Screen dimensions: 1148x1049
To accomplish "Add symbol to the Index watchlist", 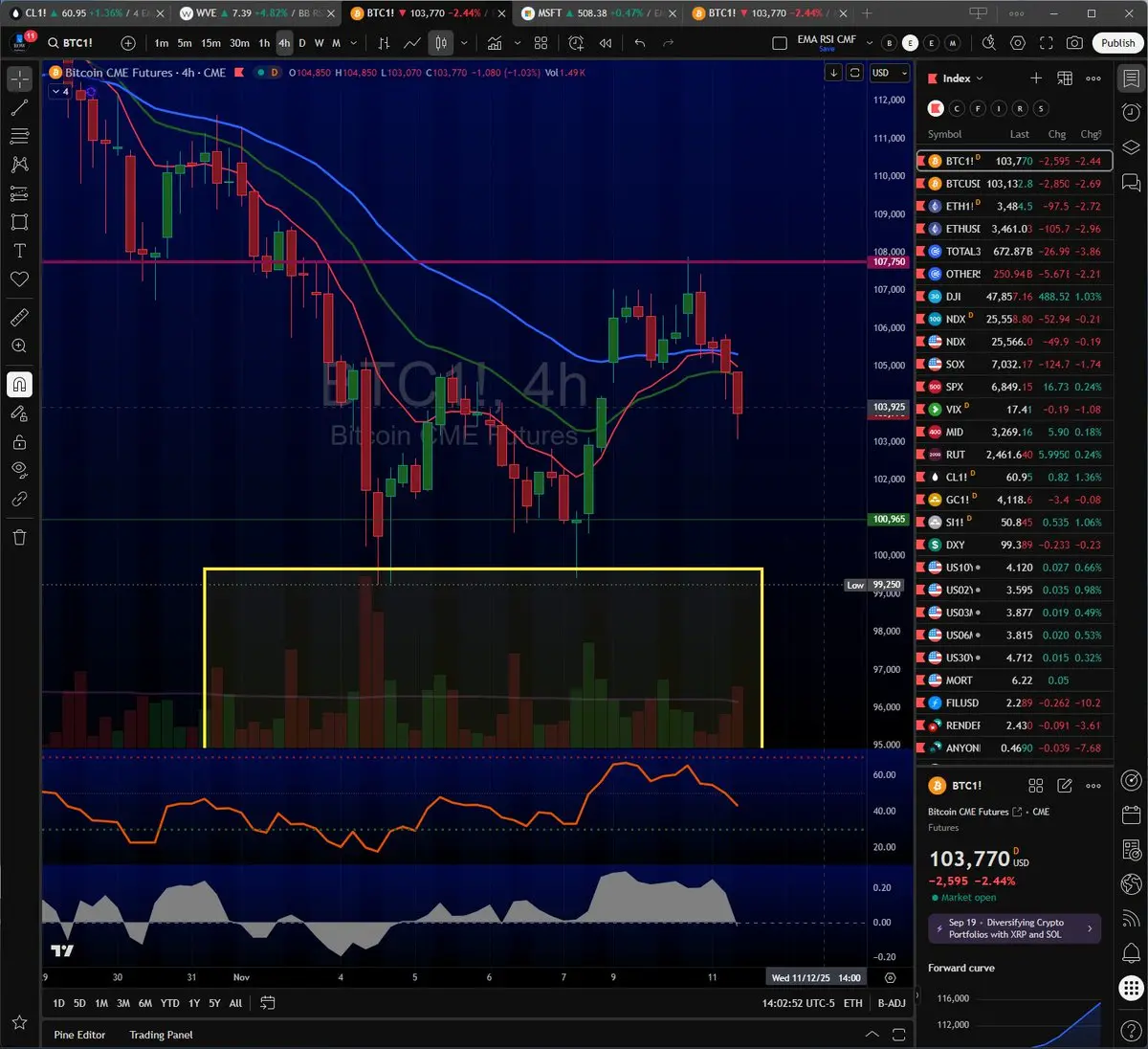I will pyautogui.click(x=1036, y=78).
